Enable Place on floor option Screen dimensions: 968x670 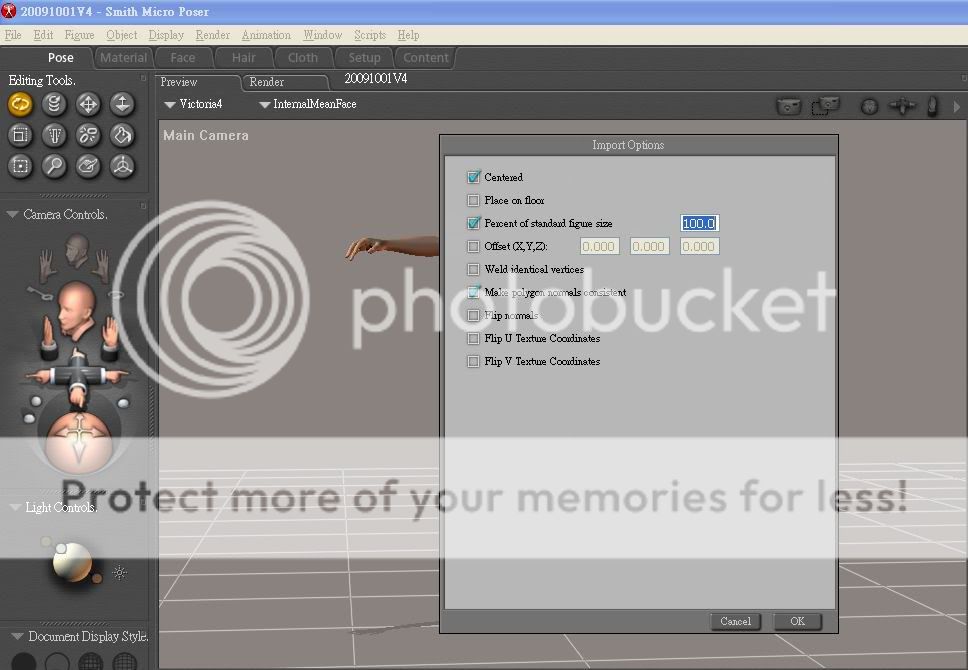[474, 201]
